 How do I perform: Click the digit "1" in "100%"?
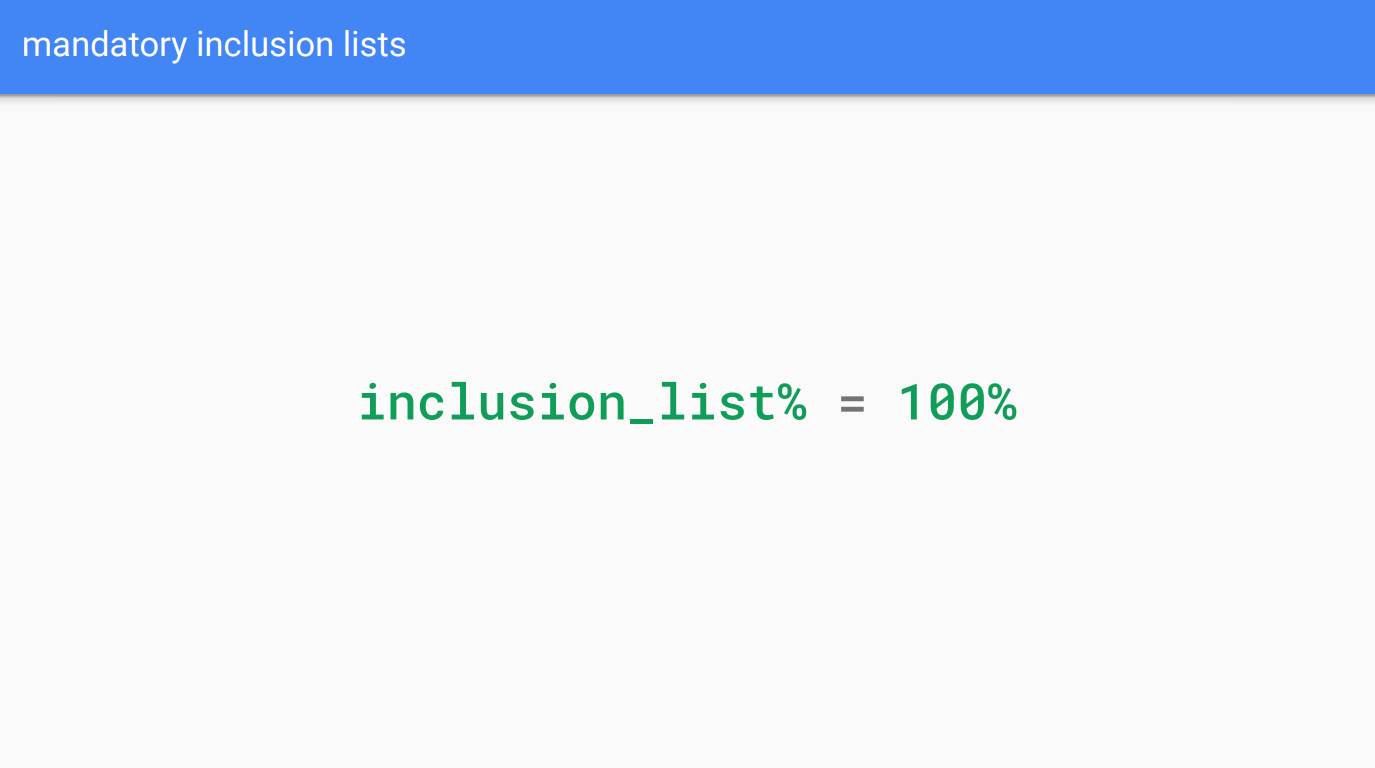[x=912, y=403]
